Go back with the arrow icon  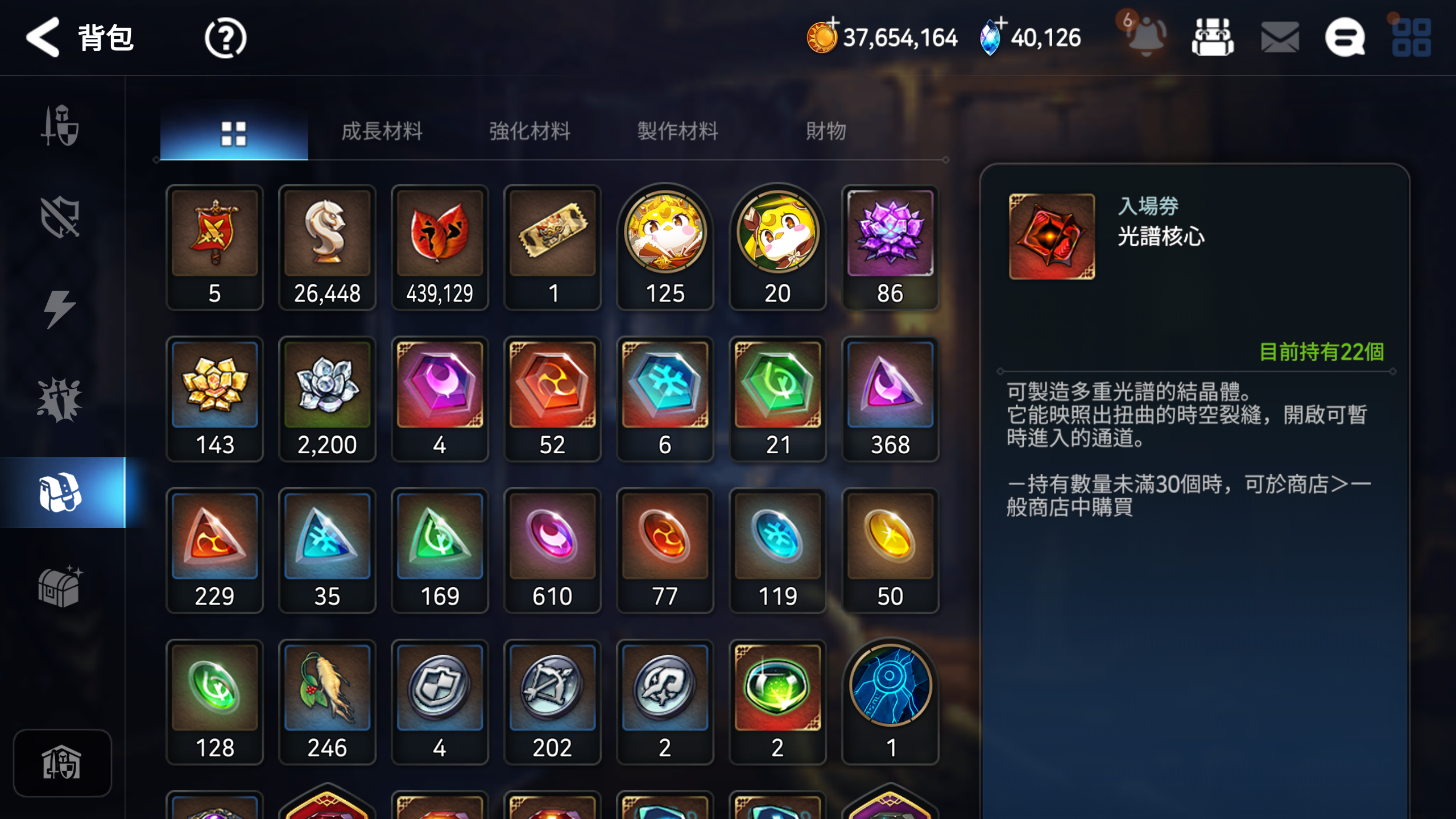tap(43, 38)
